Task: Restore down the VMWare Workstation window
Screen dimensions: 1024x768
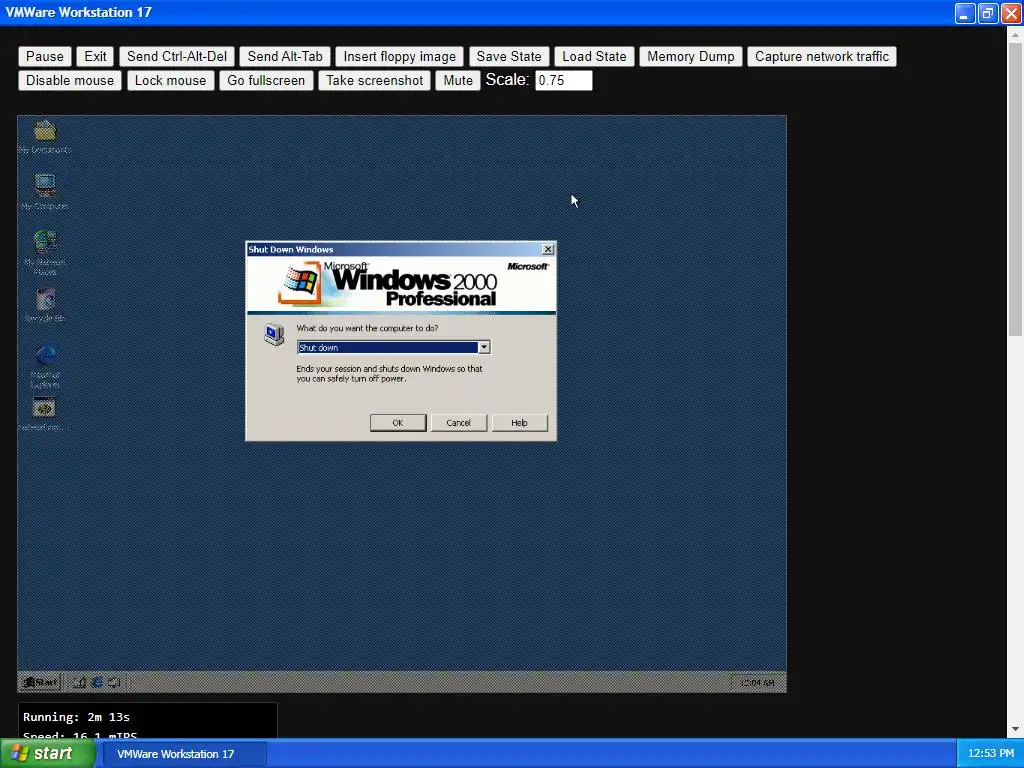Action: pyautogui.click(x=988, y=13)
